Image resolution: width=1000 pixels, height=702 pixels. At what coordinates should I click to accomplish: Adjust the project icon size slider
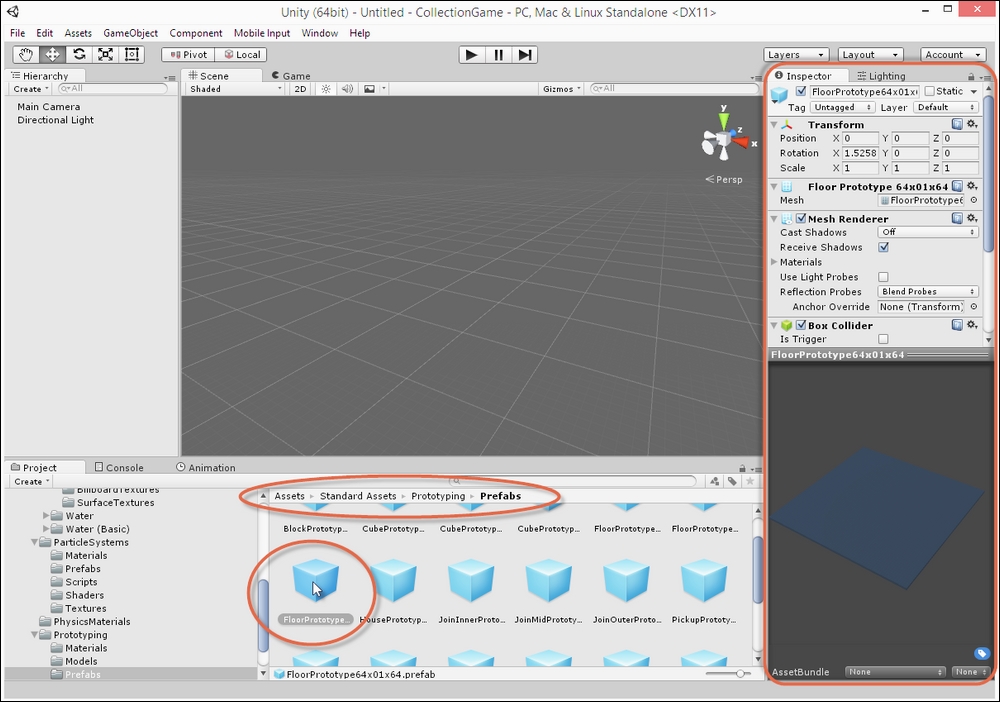coord(740,674)
